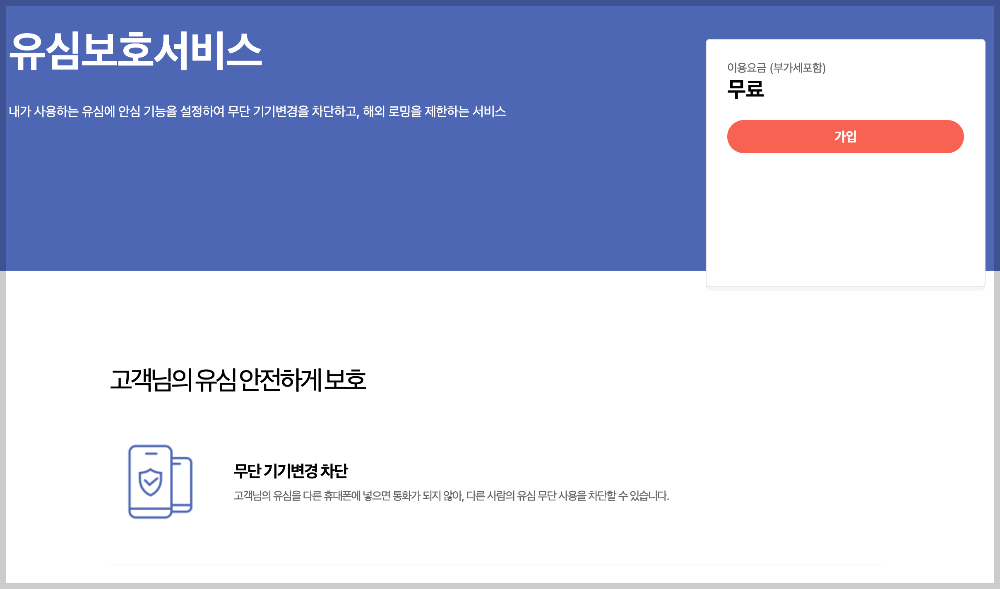Click the service description text under the title

pos(258,112)
